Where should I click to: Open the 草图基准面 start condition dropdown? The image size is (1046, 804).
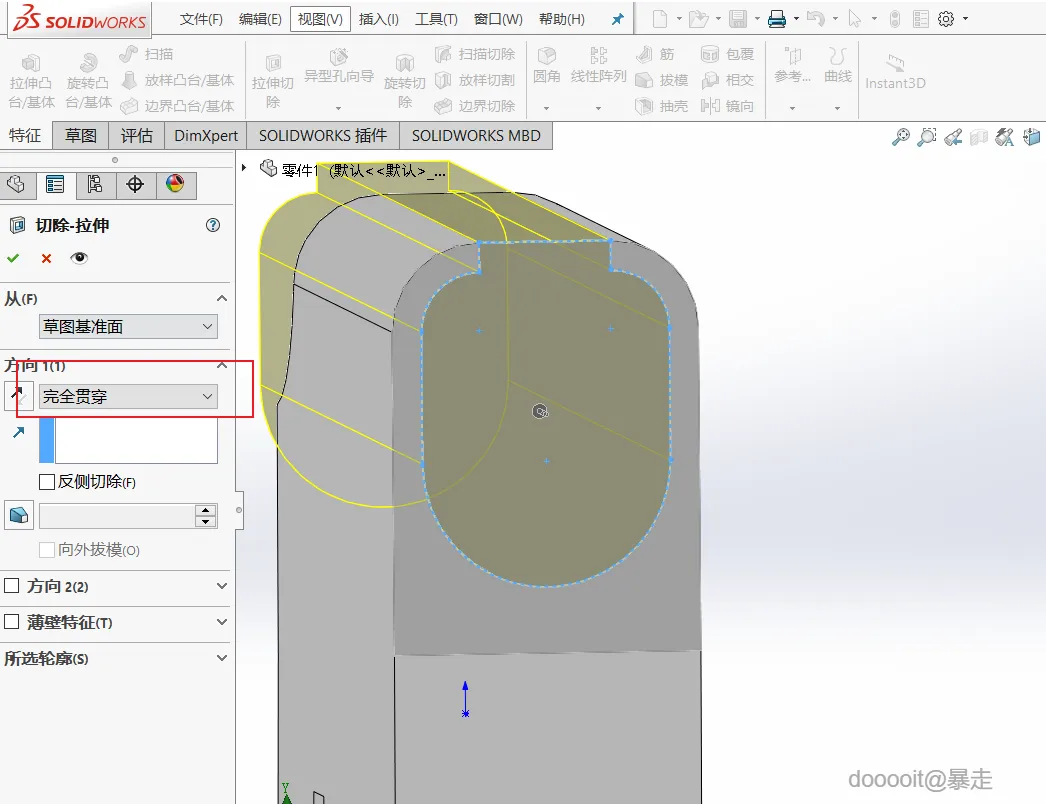[127, 327]
